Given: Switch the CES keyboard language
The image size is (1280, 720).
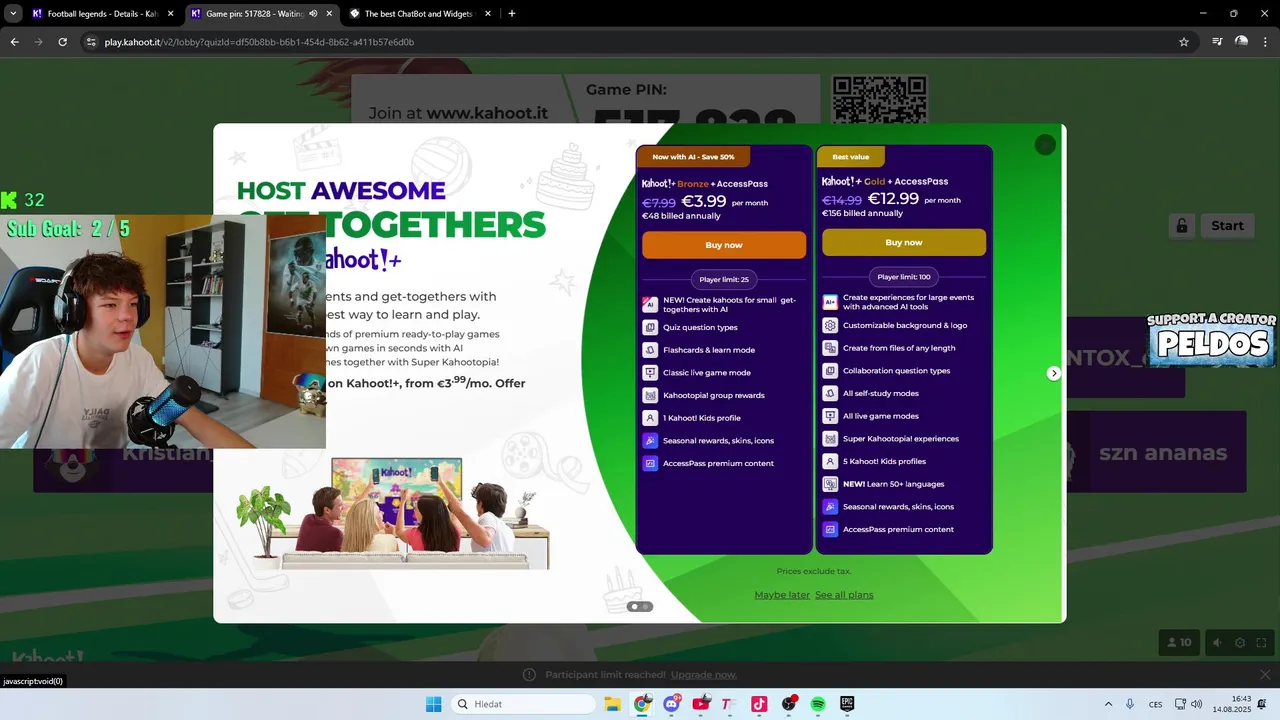Looking at the screenshot, I should [x=1156, y=704].
